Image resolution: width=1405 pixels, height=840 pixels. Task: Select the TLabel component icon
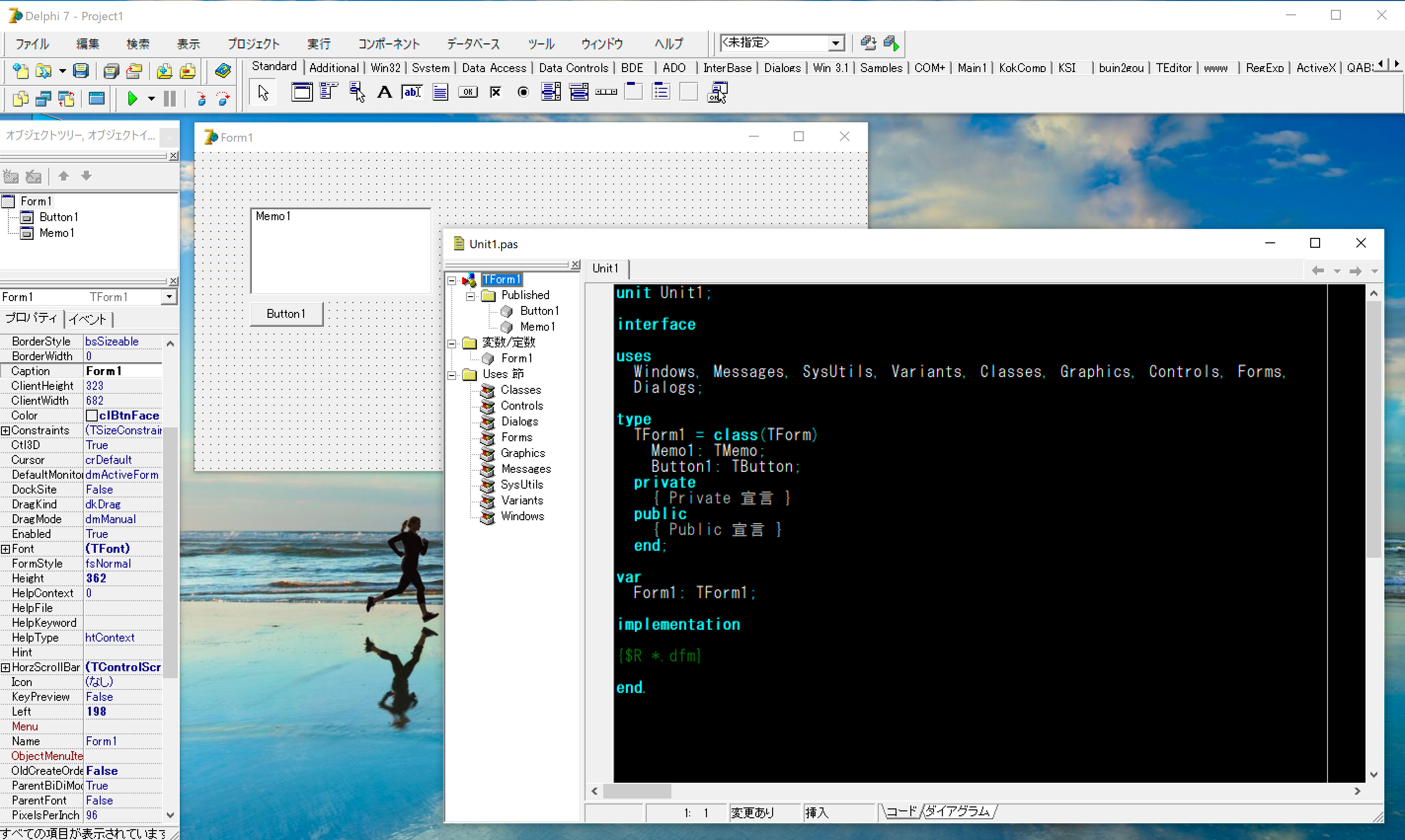click(385, 92)
